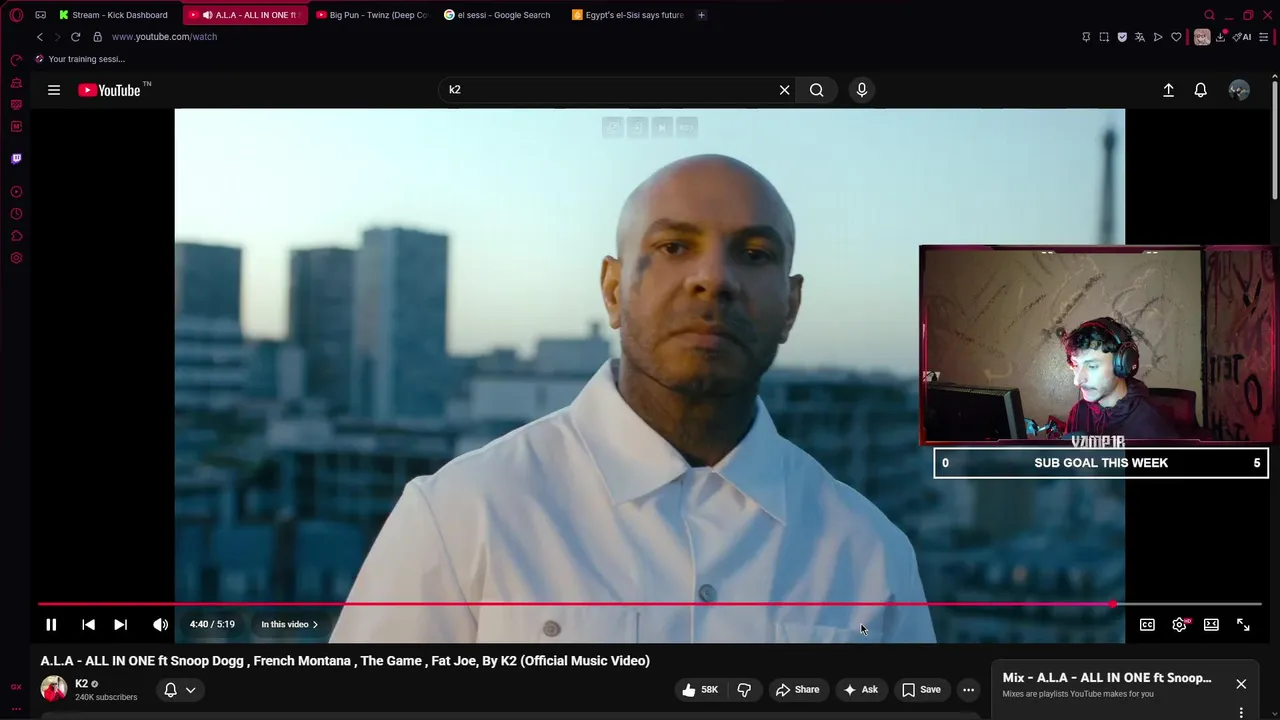Toggle channel notification bell for K2

170,690
